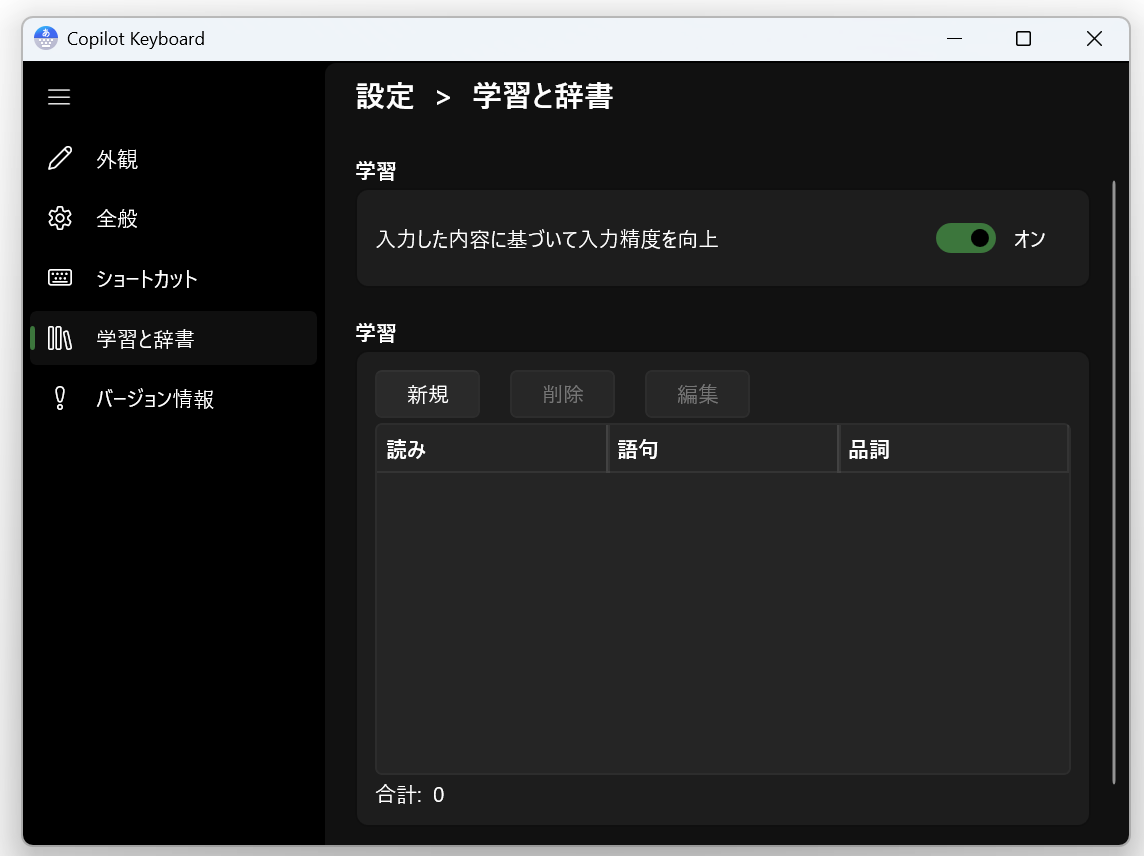Click the gear icon for 全般
The width and height of the screenshot is (1144, 856).
(60, 219)
